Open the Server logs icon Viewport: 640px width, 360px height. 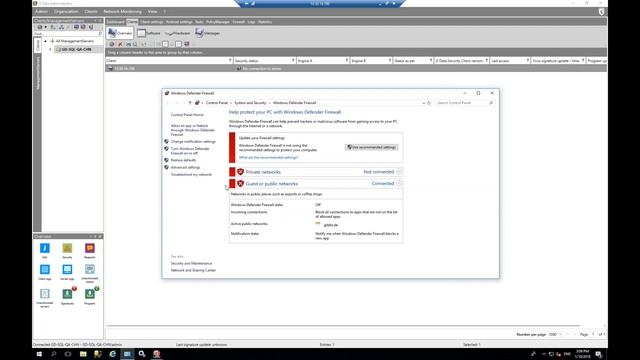coord(67,269)
